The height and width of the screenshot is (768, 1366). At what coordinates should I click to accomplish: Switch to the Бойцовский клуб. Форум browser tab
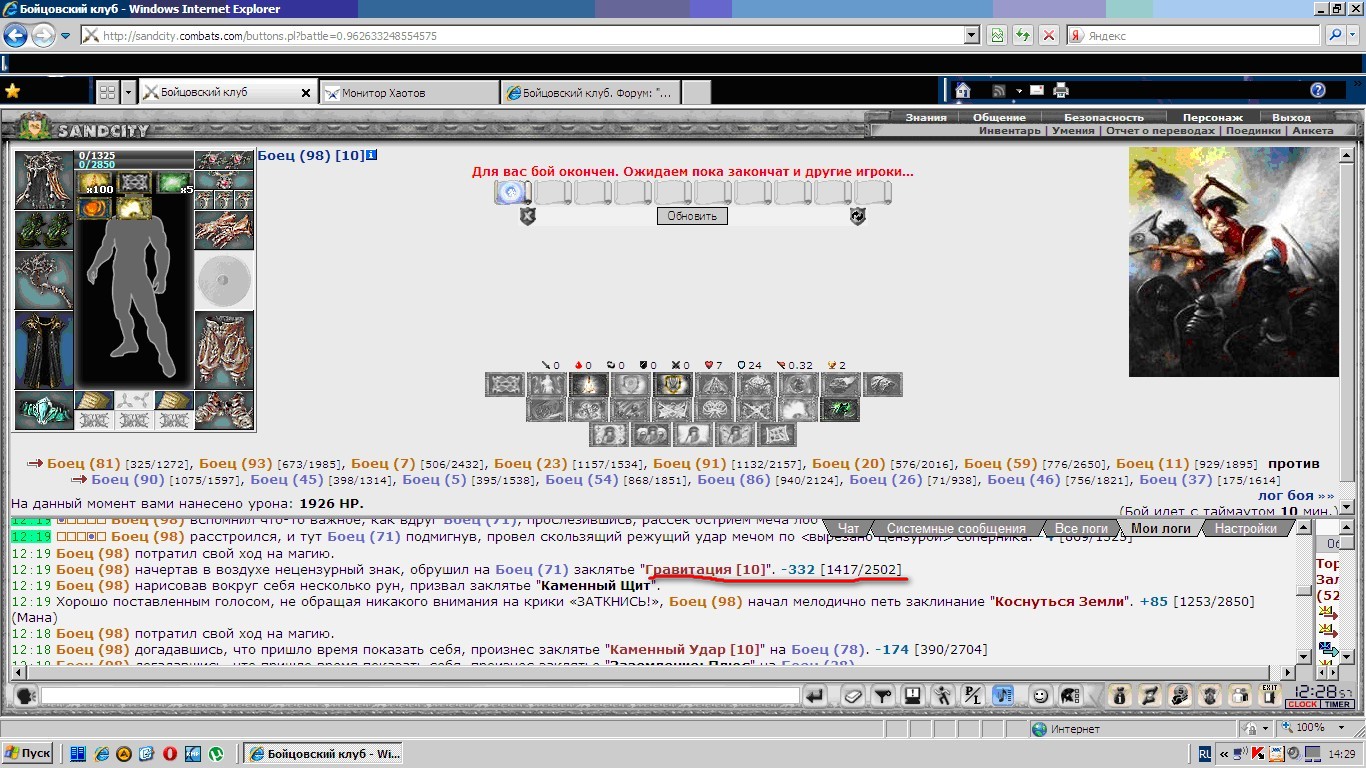pos(590,92)
